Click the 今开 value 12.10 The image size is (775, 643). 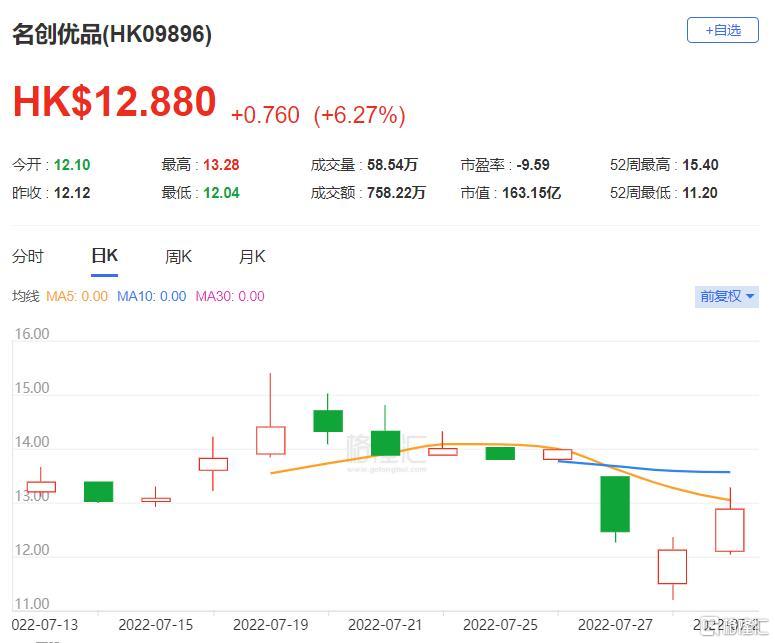(72, 165)
